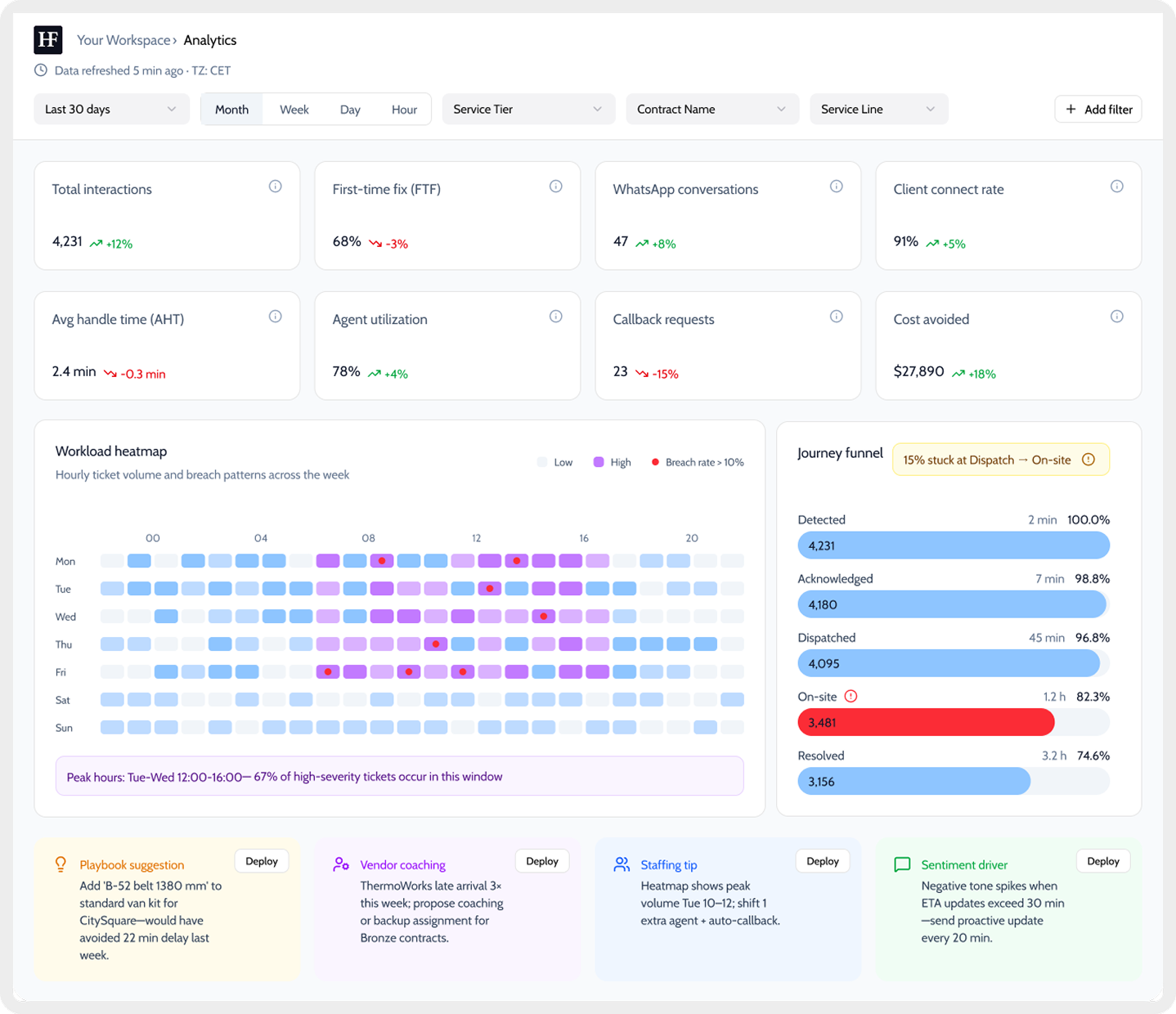Select the Month granularity tab

coord(232,110)
